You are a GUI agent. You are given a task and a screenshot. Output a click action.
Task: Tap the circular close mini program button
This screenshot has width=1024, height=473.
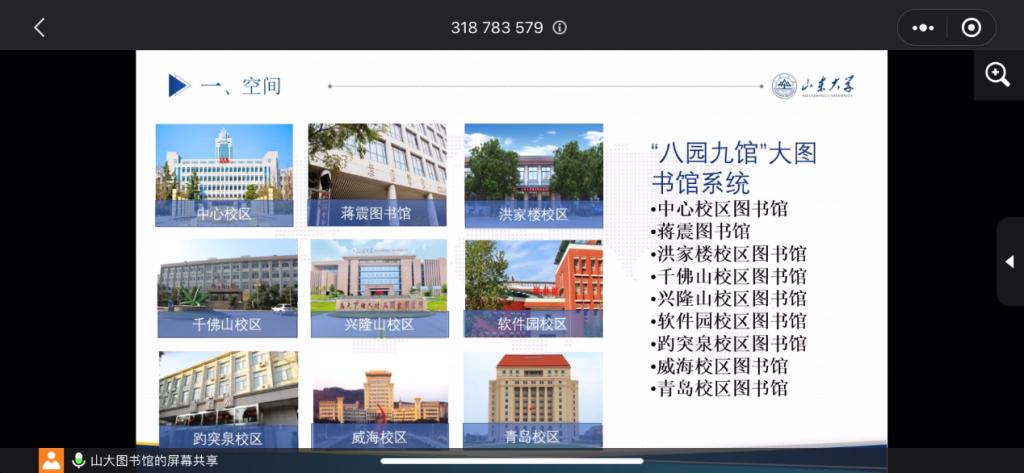(970, 28)
